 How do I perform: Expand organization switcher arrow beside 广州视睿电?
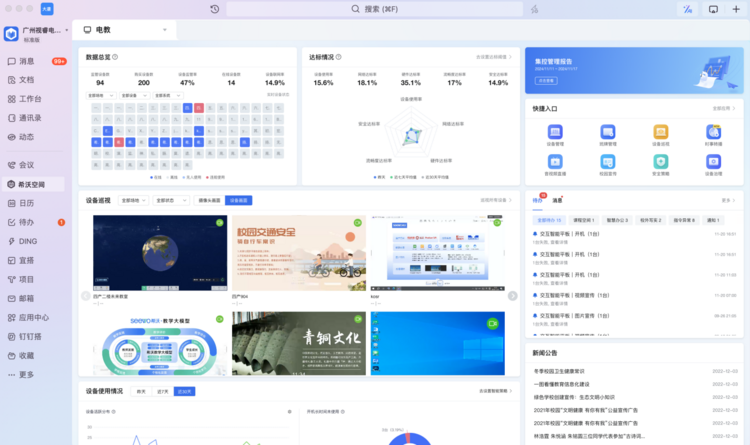coord(66,30)
